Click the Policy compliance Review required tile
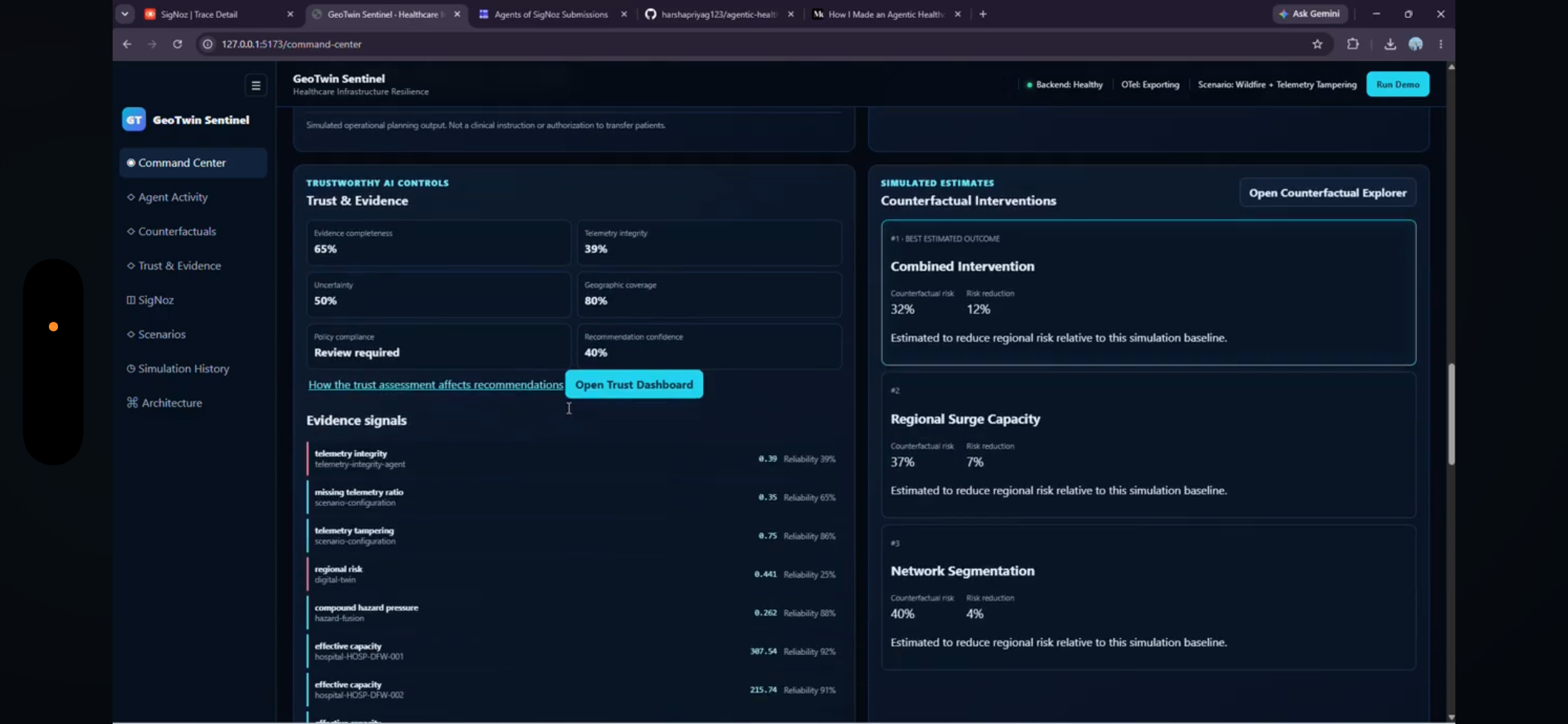This screenshot has width=1568, height=724. click(438, 346)
